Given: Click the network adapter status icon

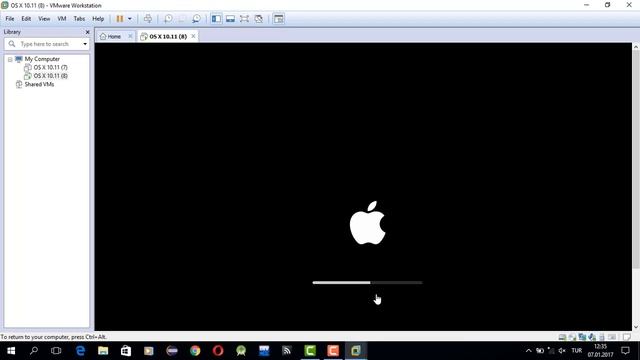Looking at the screenshot, I should pyautogui.click(x=582, y=337).
